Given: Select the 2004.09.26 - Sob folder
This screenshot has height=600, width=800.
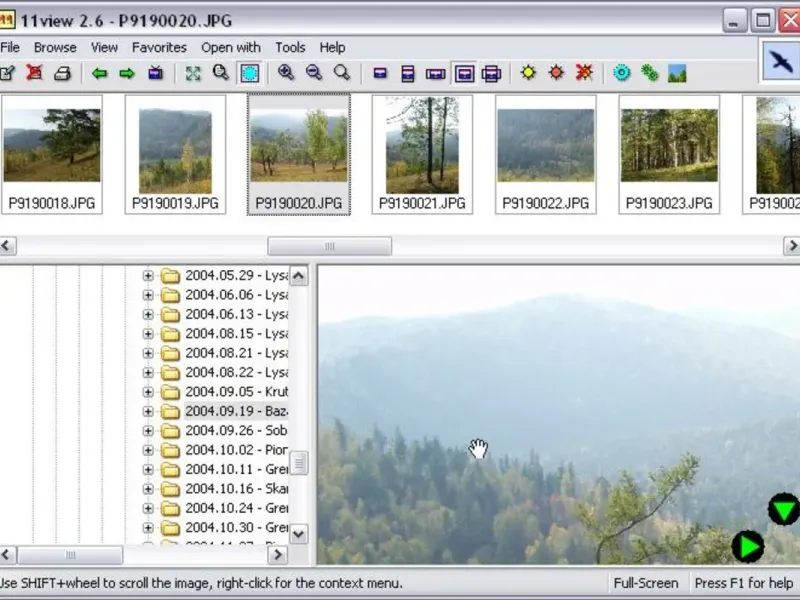Looking at the screenshot, I should pyautogui.click(x=236, y=431).
